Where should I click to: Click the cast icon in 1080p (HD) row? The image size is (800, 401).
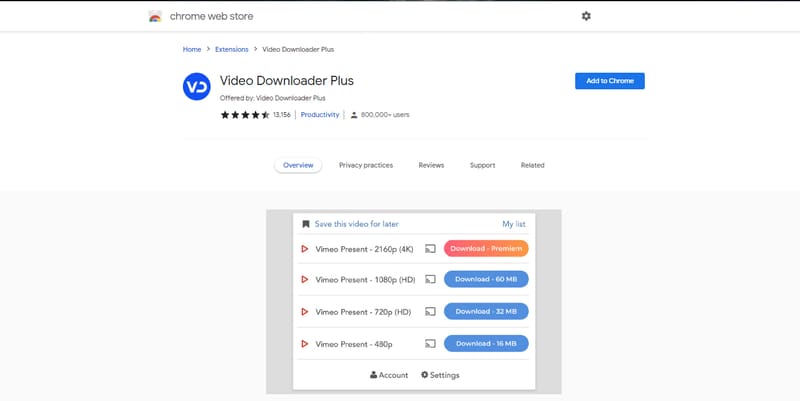point(431,280)
